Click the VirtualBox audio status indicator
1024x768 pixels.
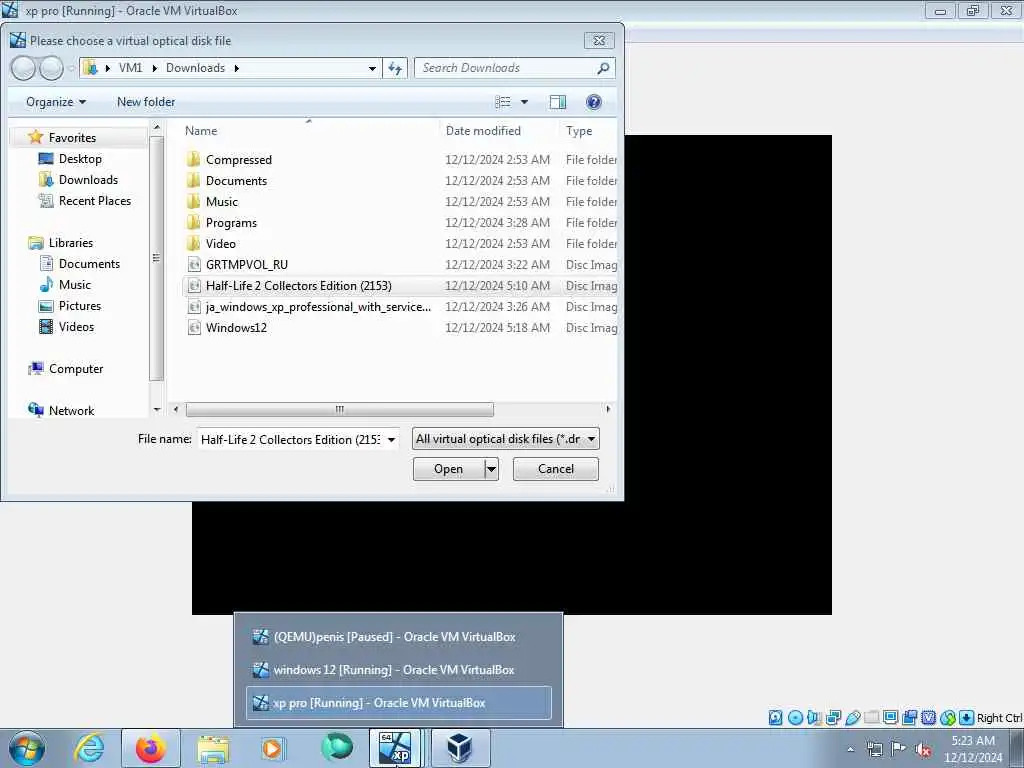point(814,718)
